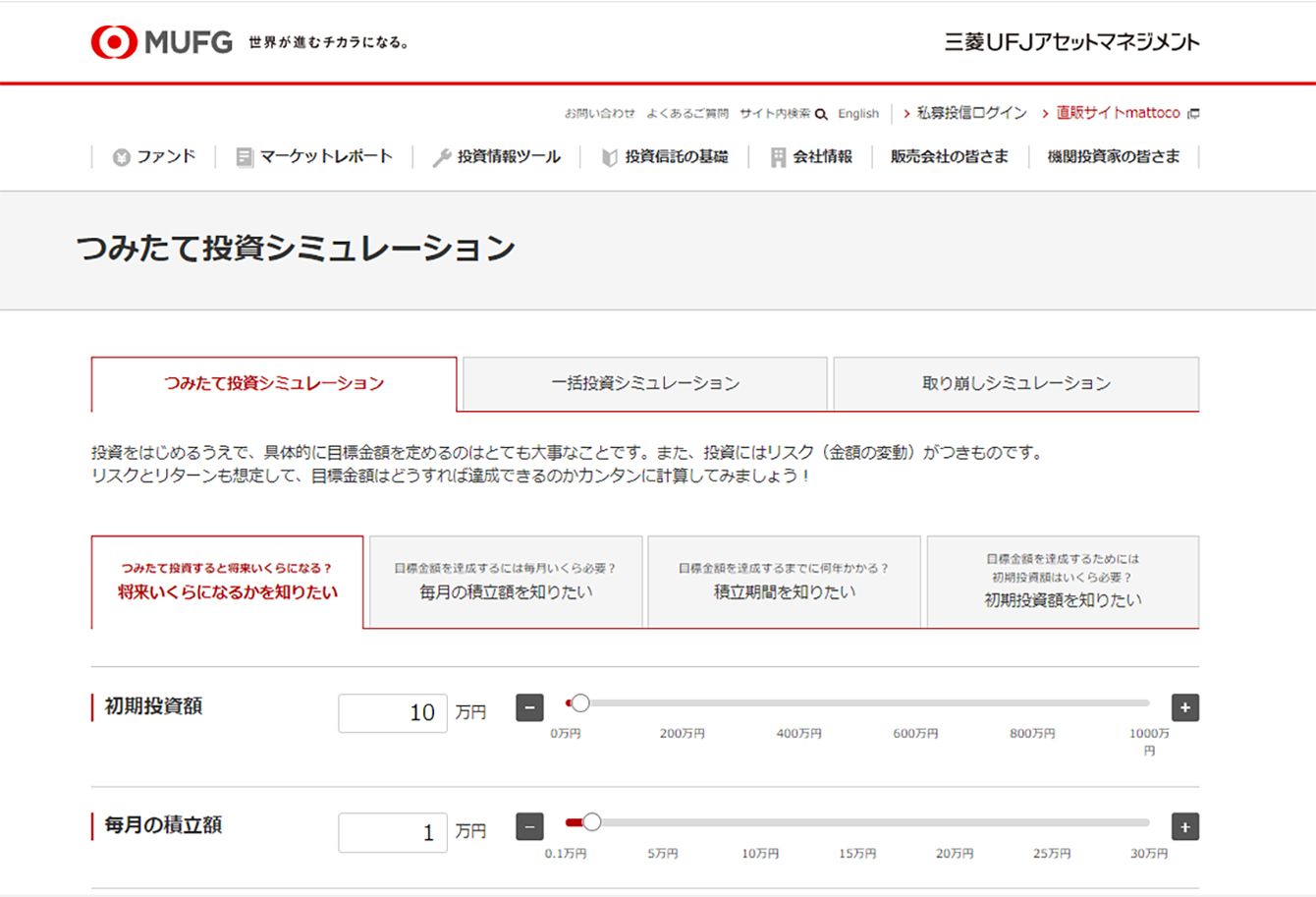Viewport: 1316px width, 897px height.
Task: Open the 投資信託の基礎 menu
Action: pyautogui.click(x=665, y=157)
